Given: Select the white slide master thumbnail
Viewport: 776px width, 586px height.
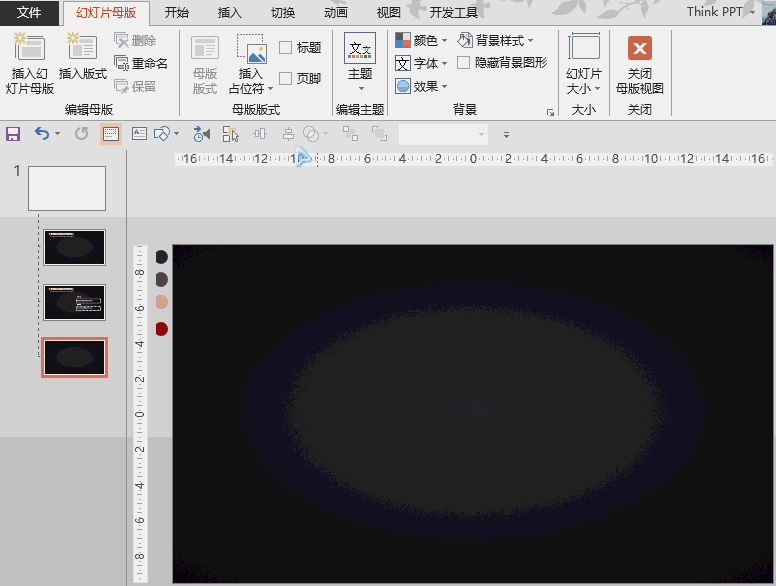Looking at the screenshot, I should coord(67,188).
